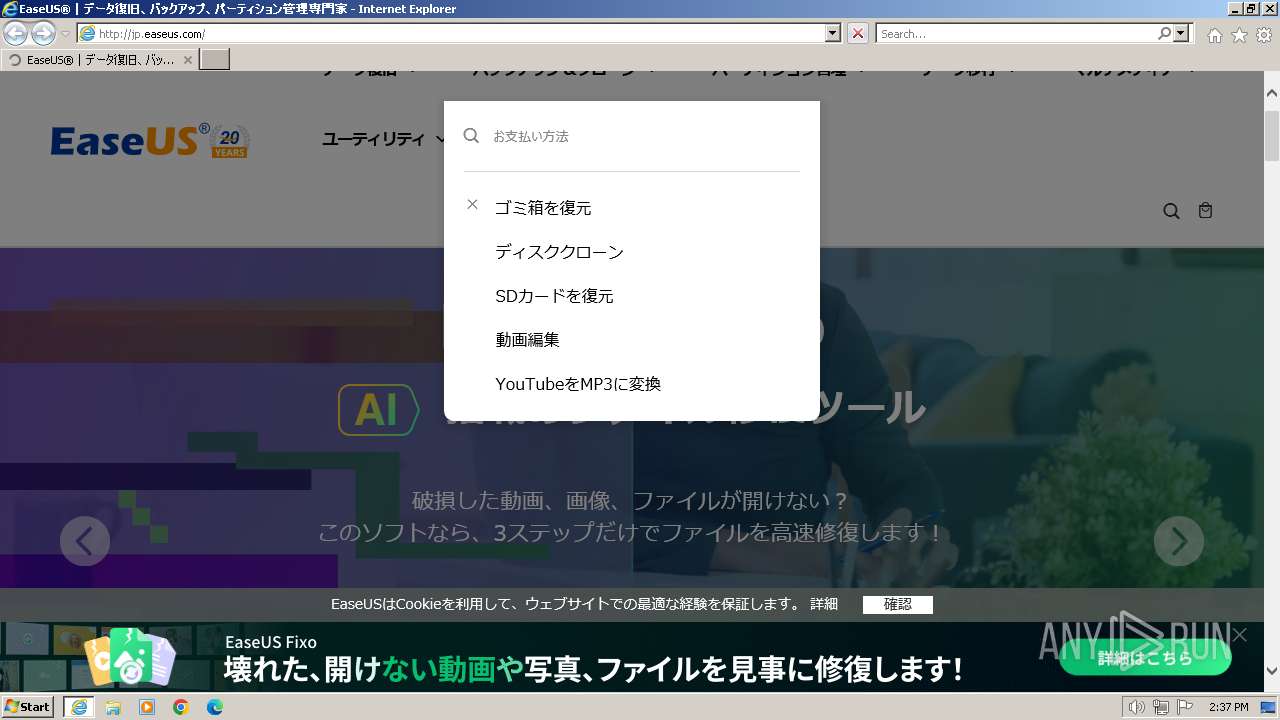Open search provider dropdown arrow
This screenshot has width=1280, height=720.
tap(1182, 33)
